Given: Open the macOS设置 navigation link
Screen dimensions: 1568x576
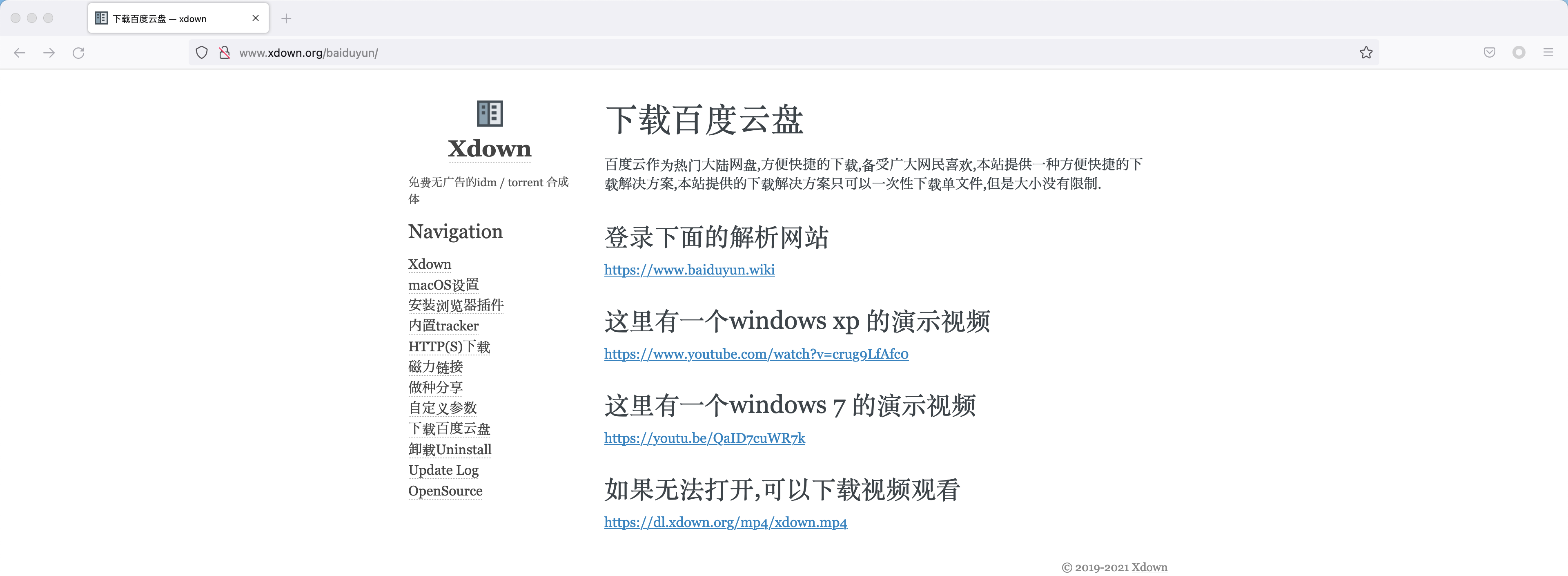Looking at the screenshot, I should click(x=444, y=285).
